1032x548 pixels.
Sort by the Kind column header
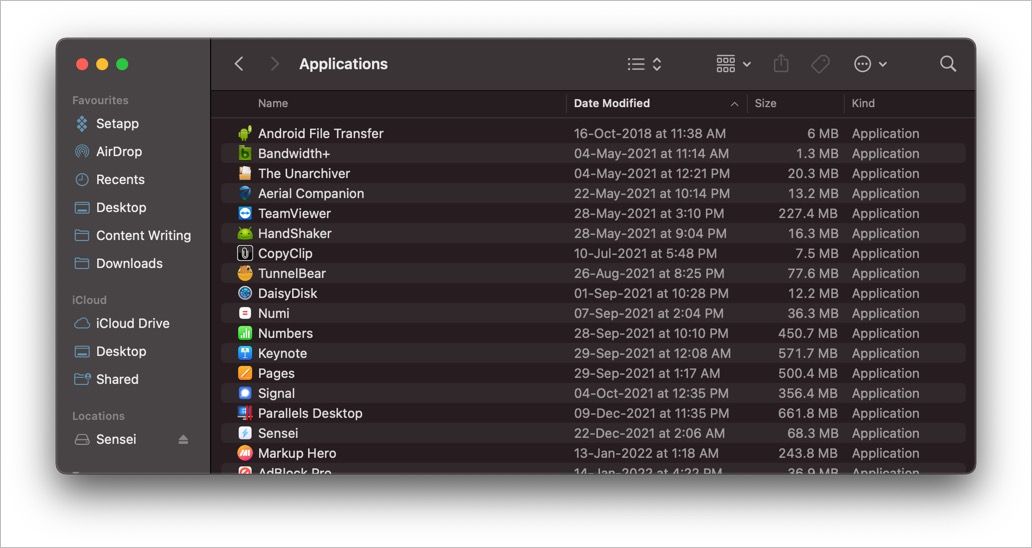(x=863, y=103)
